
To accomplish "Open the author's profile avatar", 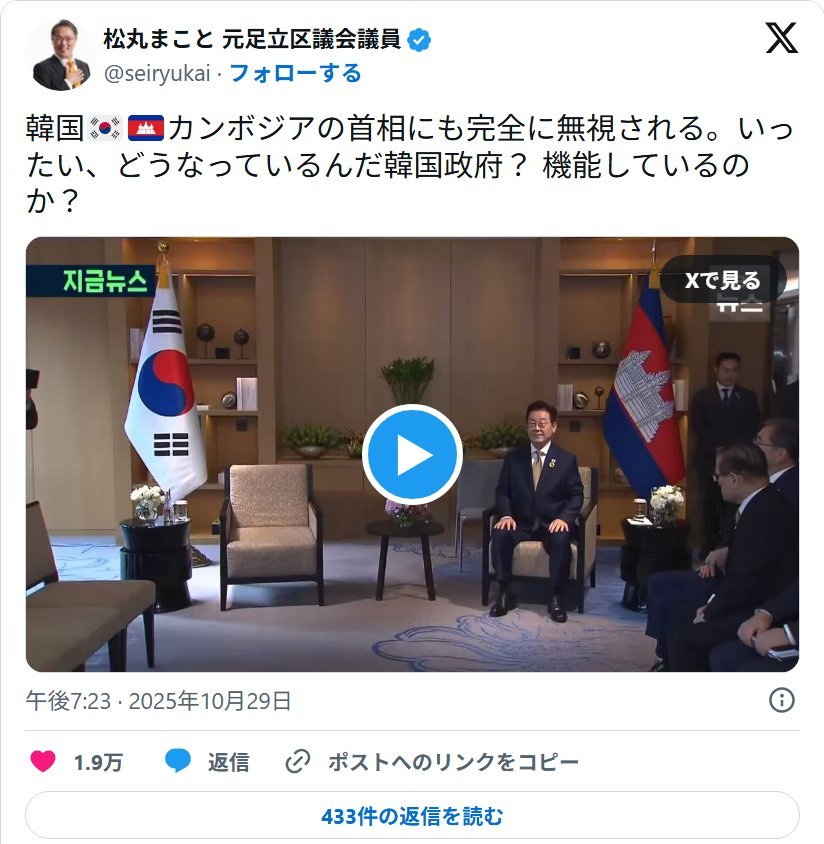I will pyautogui.click(x=61, y=55).
